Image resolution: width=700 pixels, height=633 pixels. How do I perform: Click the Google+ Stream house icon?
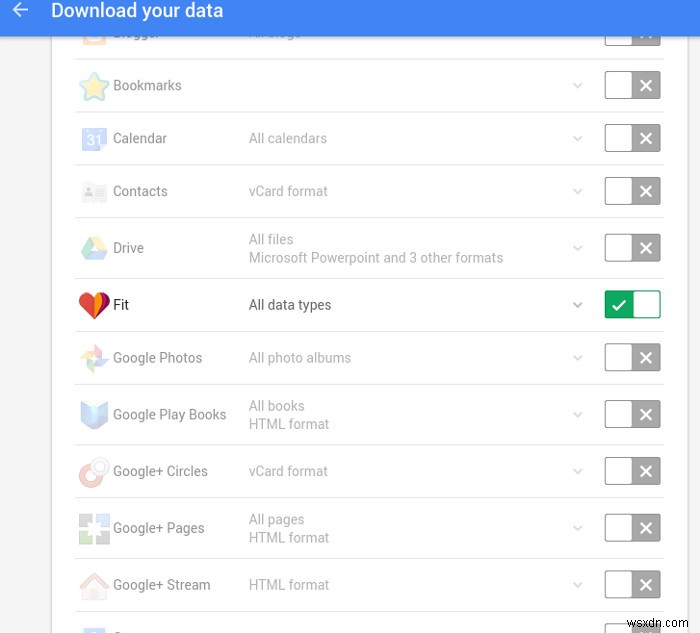[94, 586]
